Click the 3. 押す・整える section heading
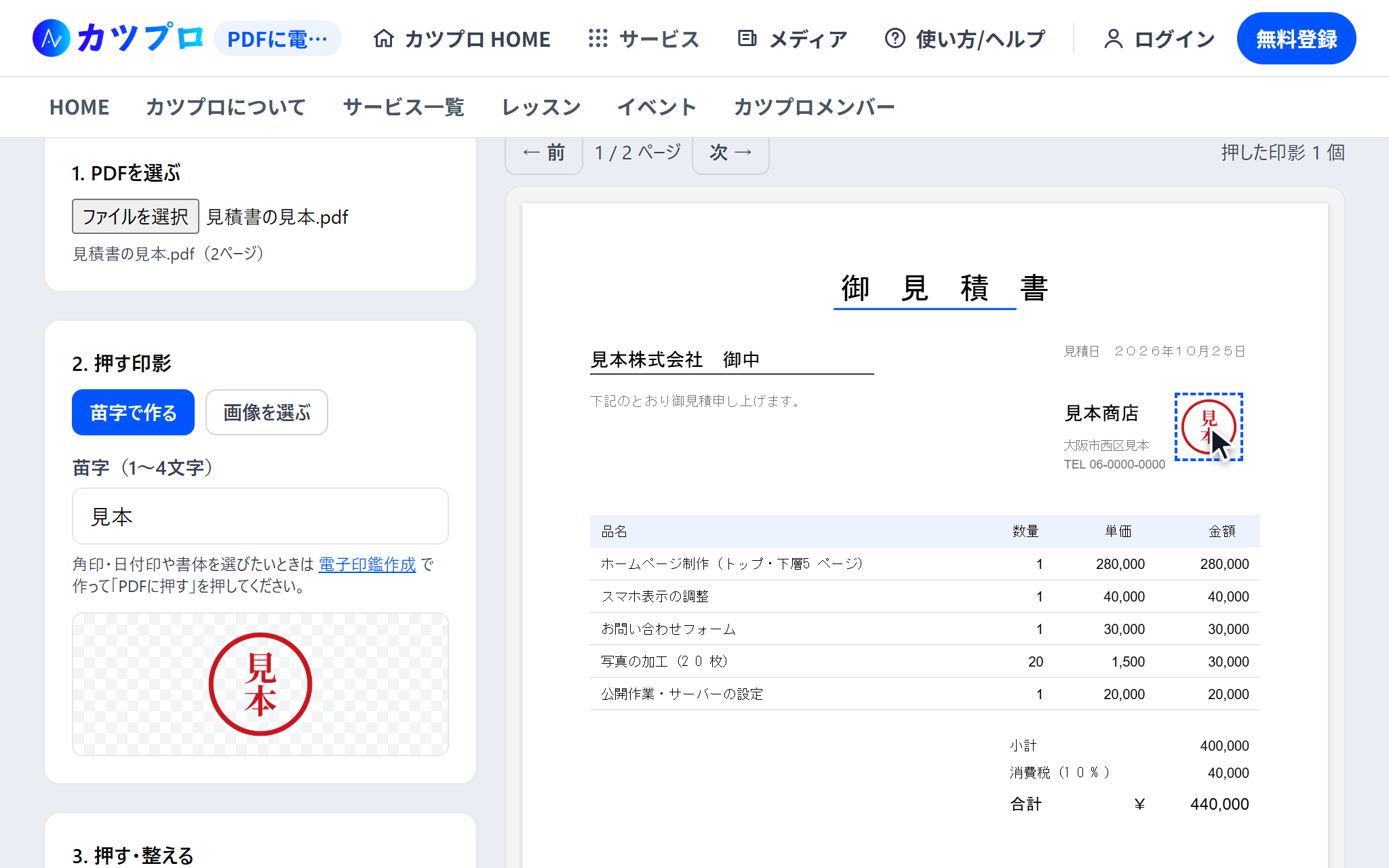This screenshot has width=1389, height=868. [133, 856]
